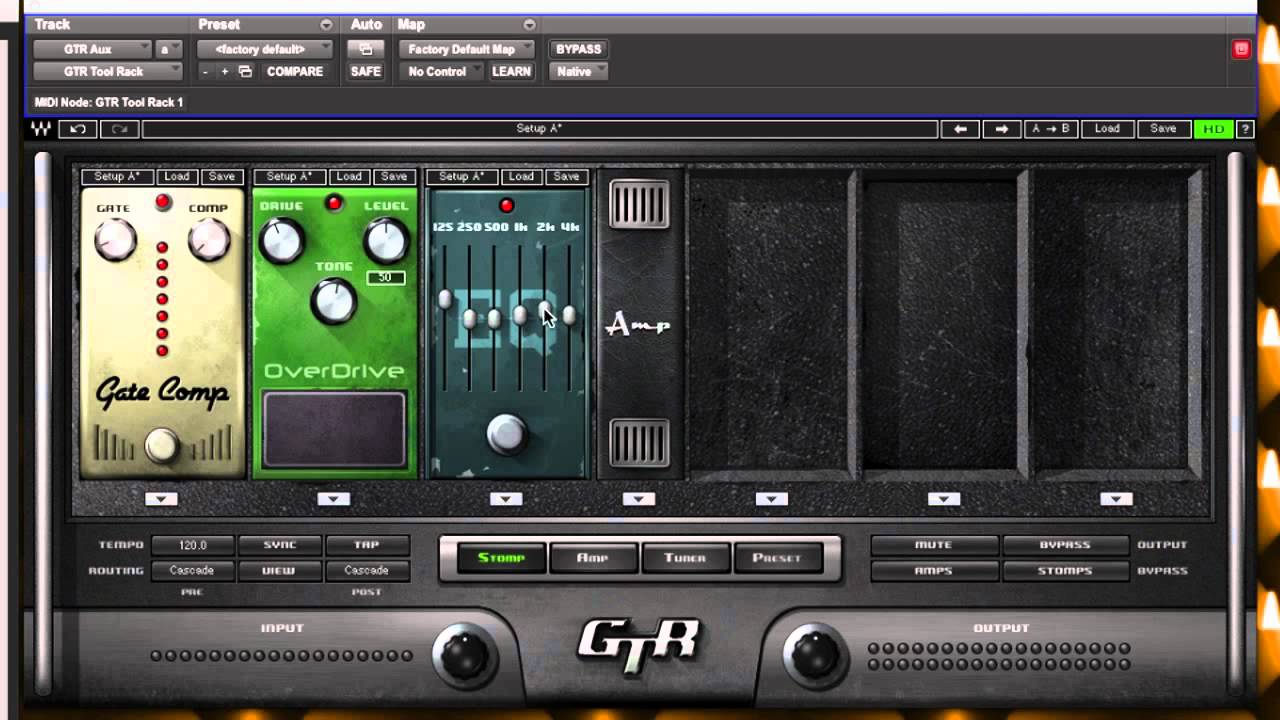The height and width of the screenshot is (720, 1280).
Task: Open Map section menu arrow
Action: (529, 25)
